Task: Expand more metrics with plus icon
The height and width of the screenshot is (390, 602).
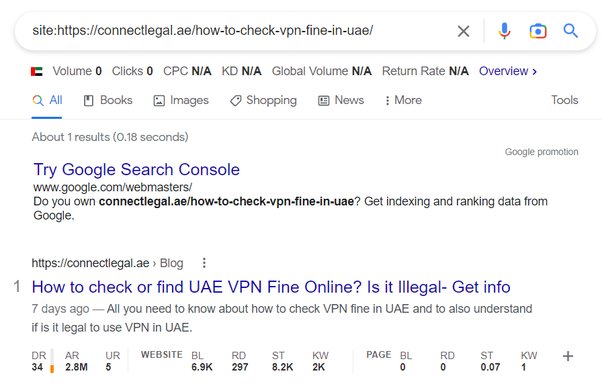Action: 568,356
